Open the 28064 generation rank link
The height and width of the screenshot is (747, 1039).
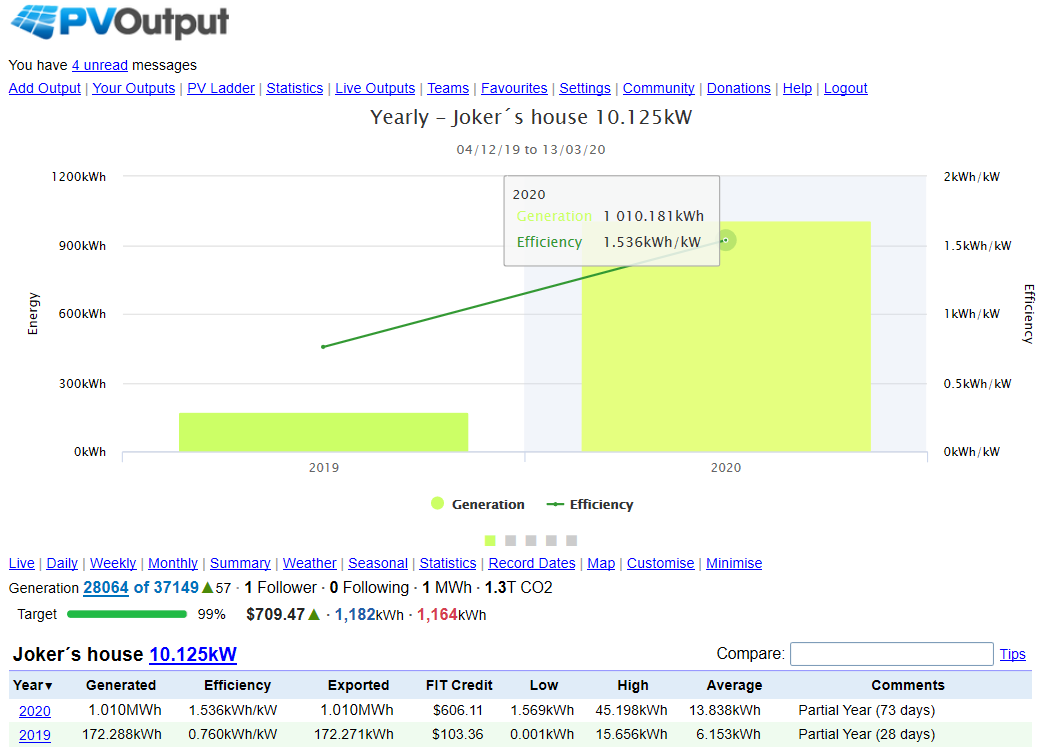point(105,588)
